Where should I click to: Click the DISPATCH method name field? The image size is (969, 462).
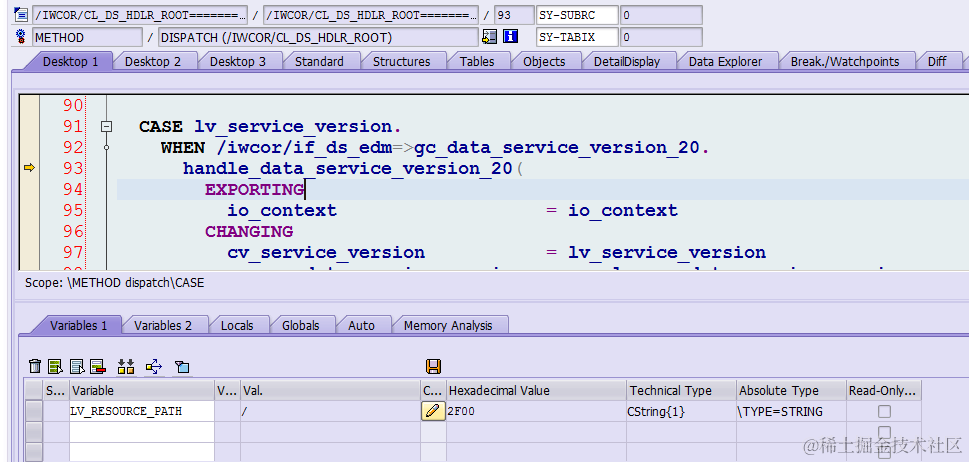[318, 37]
